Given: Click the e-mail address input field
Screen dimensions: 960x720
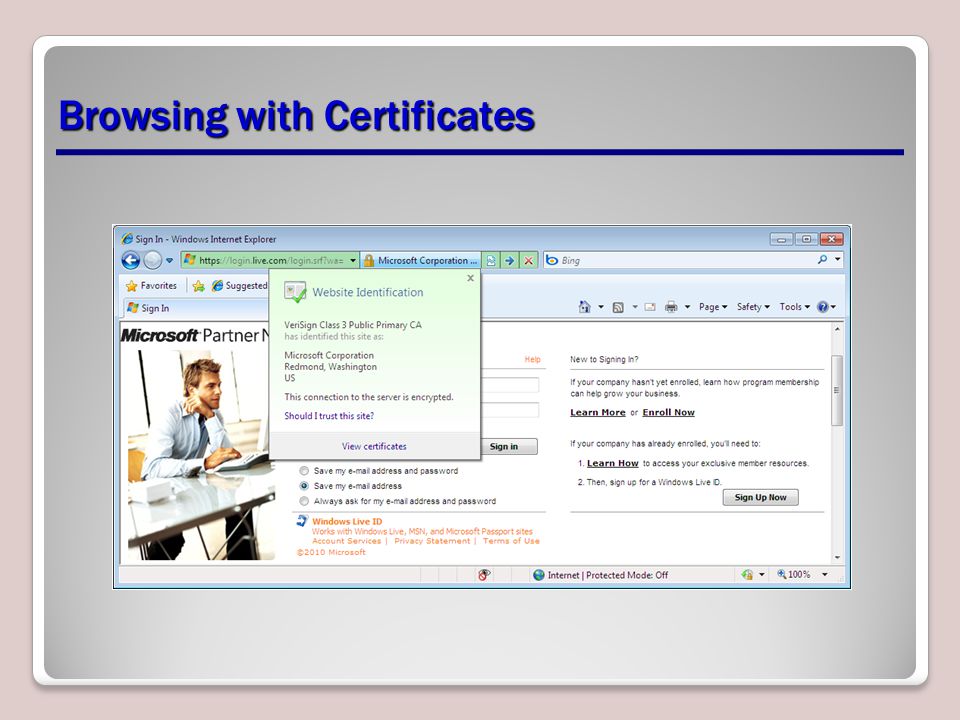Looking at the screenshot, I should pyautogui.click(x=510, y=385).
